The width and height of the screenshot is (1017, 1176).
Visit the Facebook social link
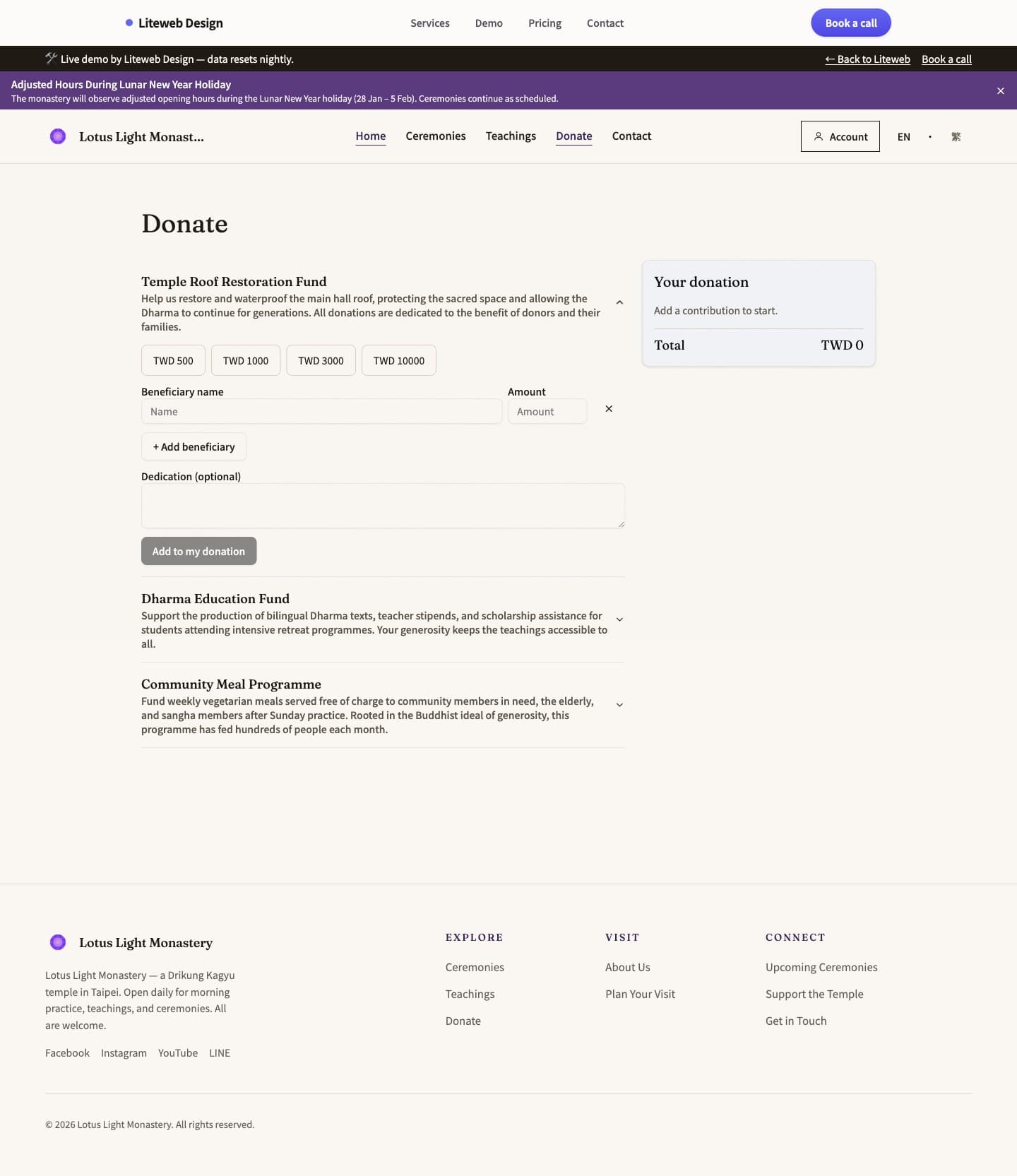point(67,1052)
